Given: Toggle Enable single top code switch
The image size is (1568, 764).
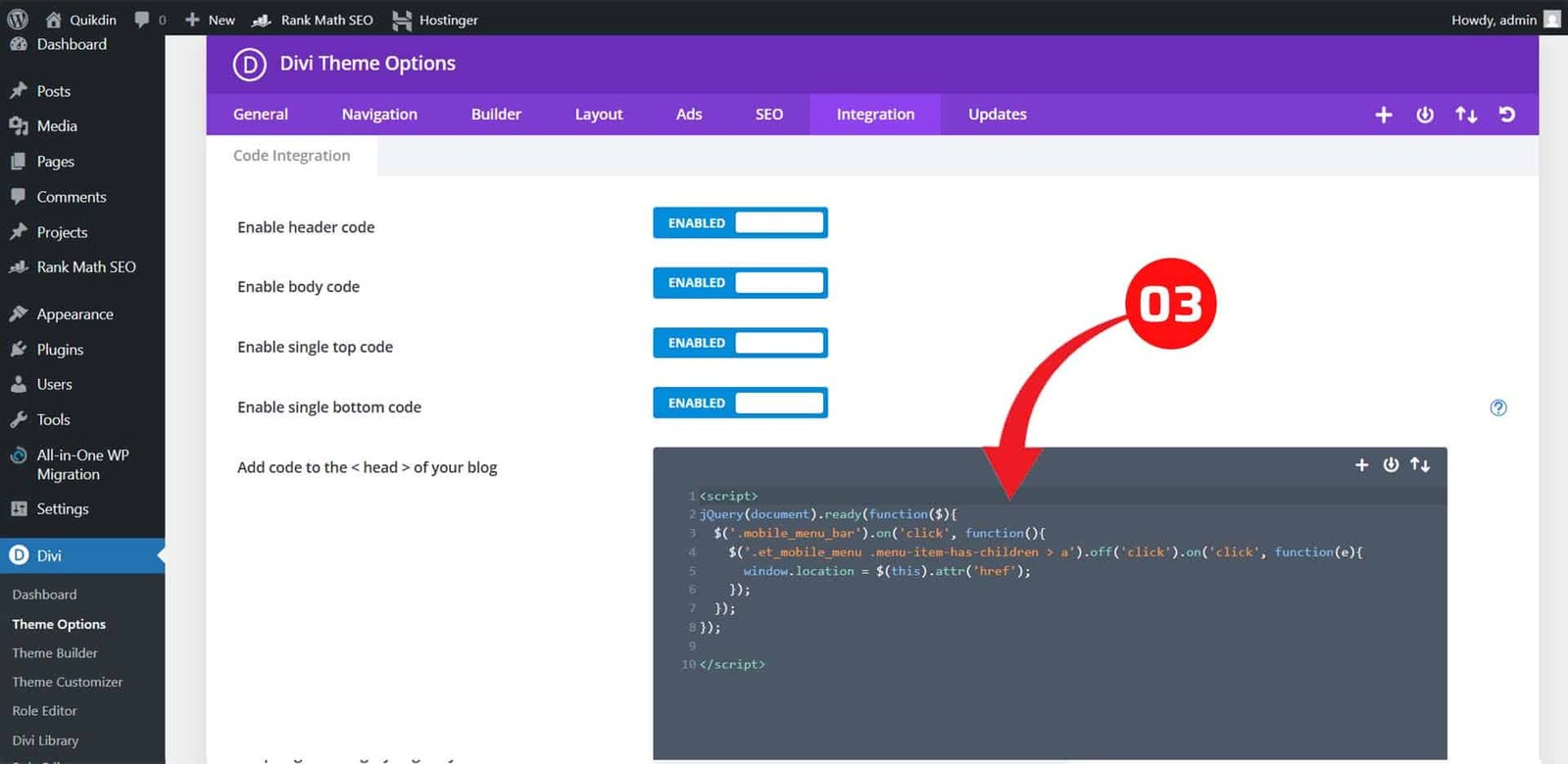Looking at the screenshot, I should [x=741, y=343].
